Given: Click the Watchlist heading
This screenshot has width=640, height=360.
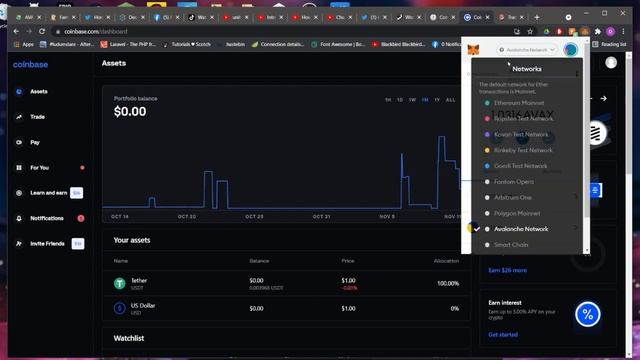Looking at the screenshot, I should 129,338.
